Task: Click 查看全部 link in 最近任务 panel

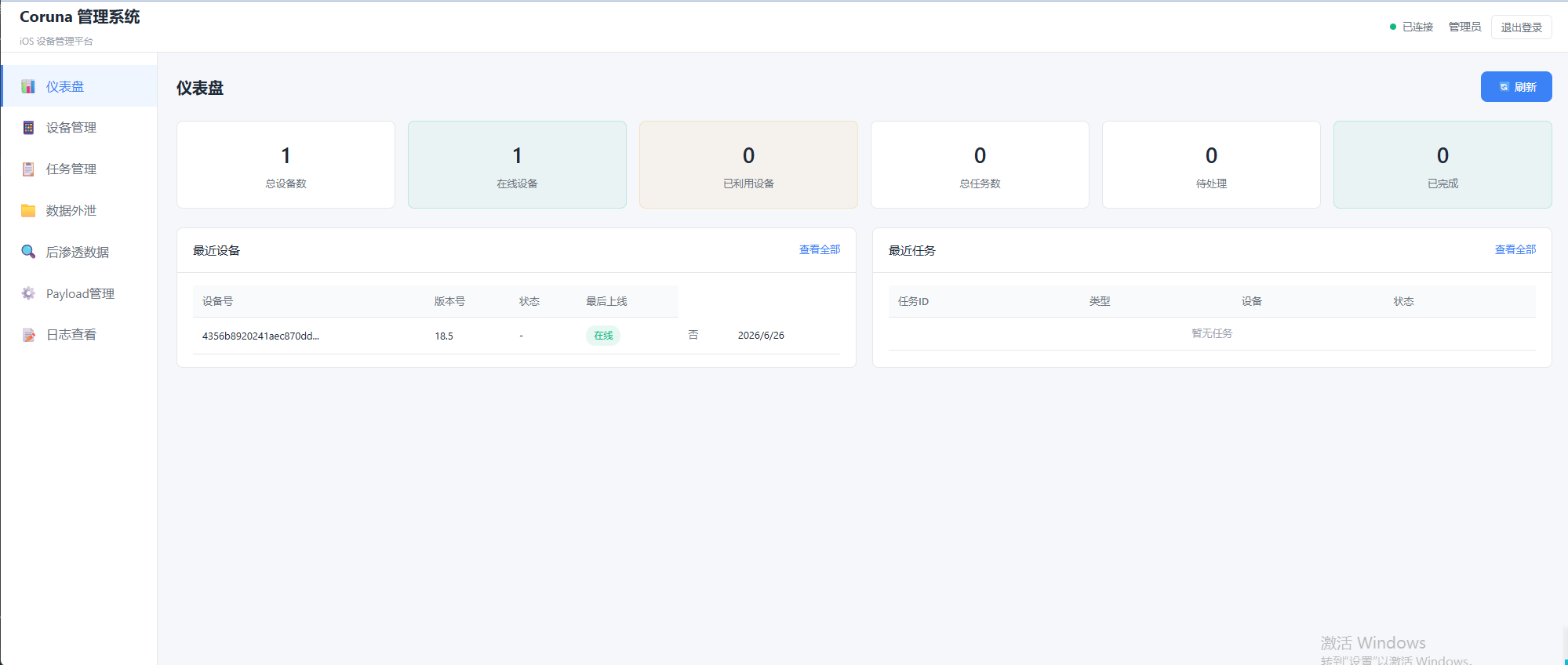Action: click(x=1515, y=249)
